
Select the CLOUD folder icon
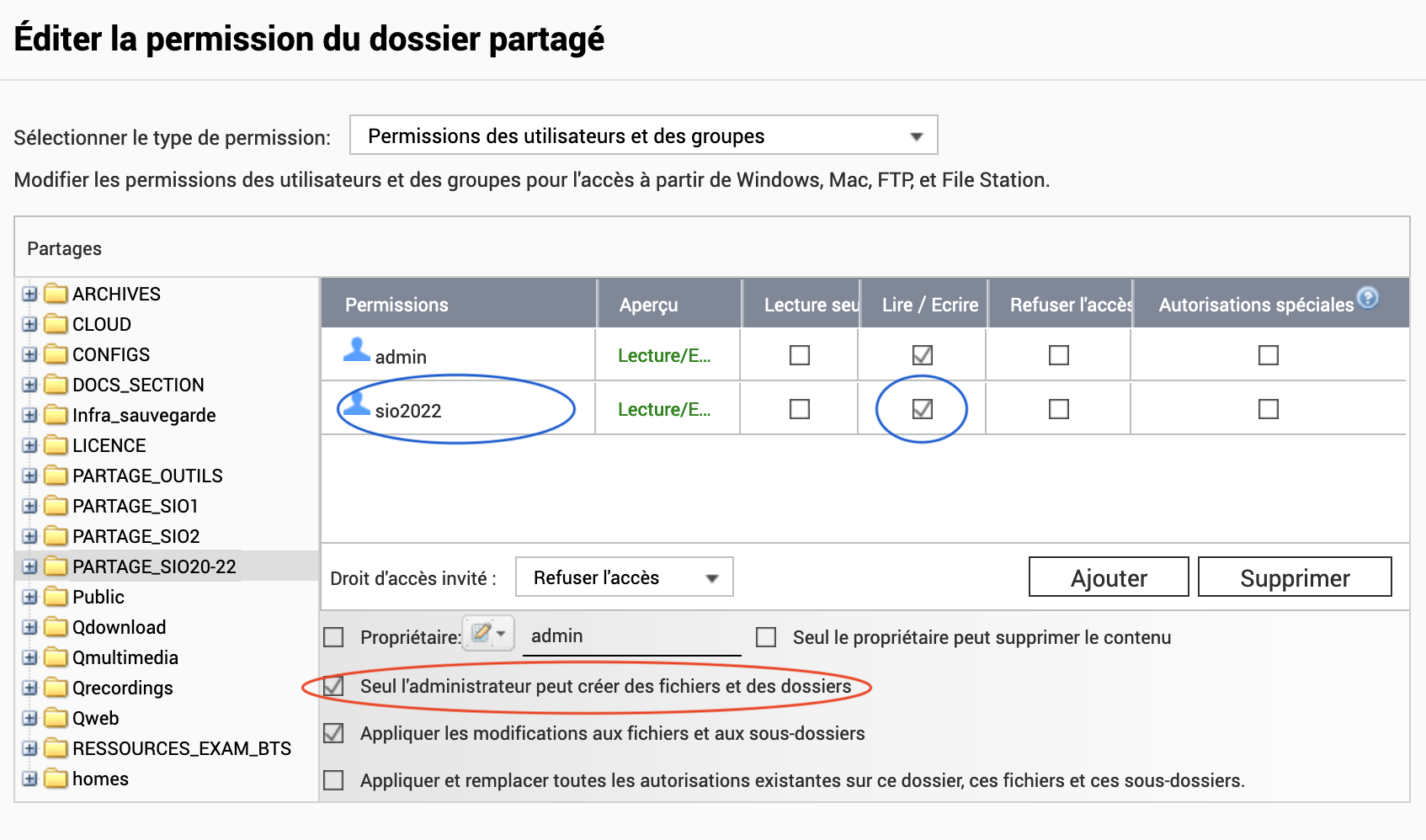(56, 324)
